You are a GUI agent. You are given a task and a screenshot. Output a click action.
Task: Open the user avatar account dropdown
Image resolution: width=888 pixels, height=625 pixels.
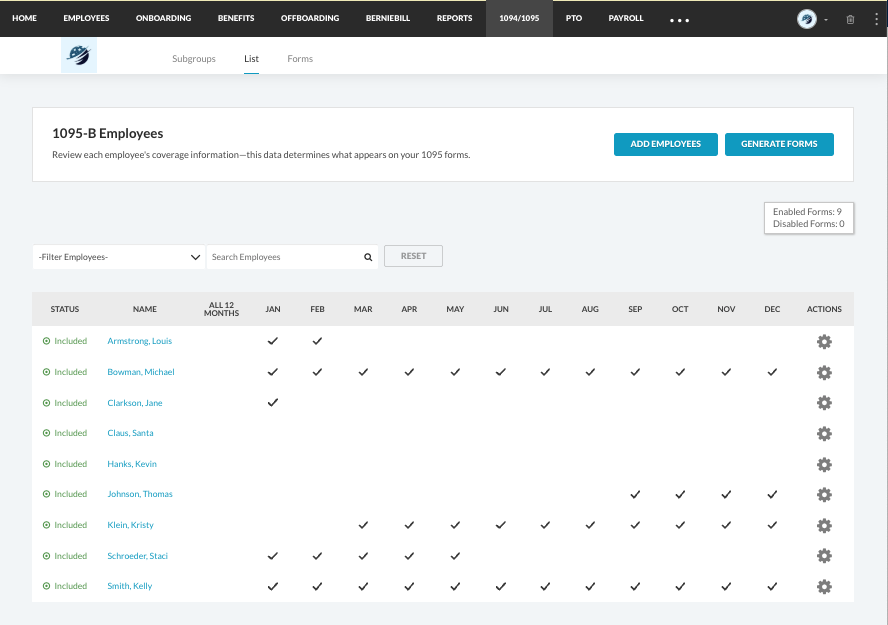point(812,19)
